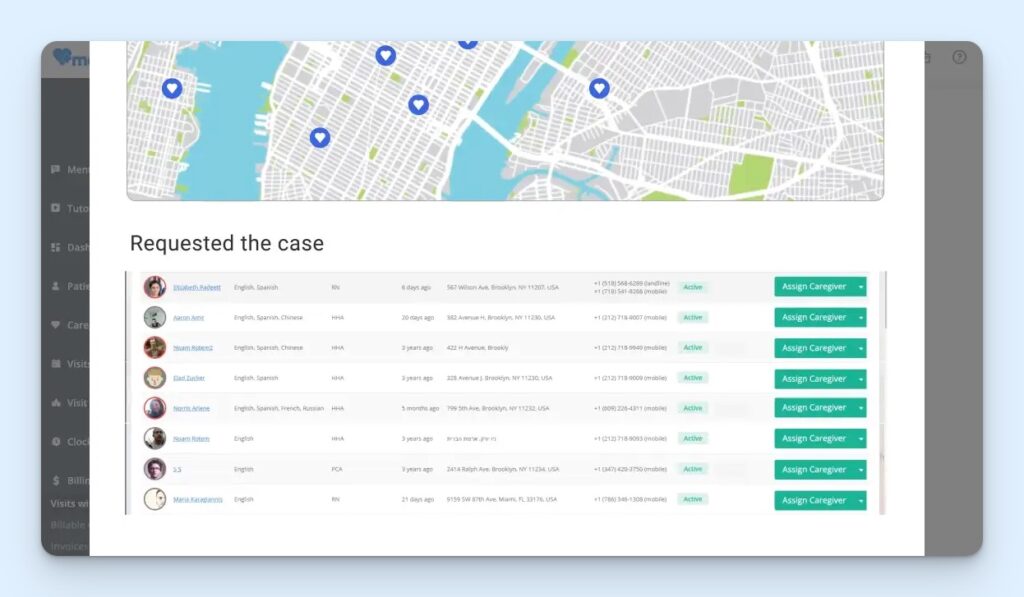Click the "Requested the case" heading
The image size is (1024, 597).
(x=227, y=244)
